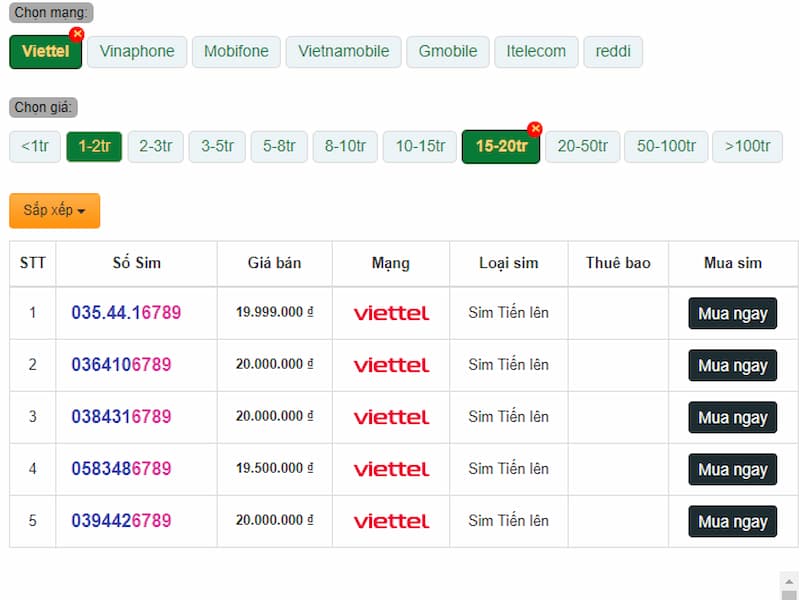Image resolution: width=800 pixels, height=600 pixels.
Task: Click the Loại sim column header
Action: [x=509, y=263]
